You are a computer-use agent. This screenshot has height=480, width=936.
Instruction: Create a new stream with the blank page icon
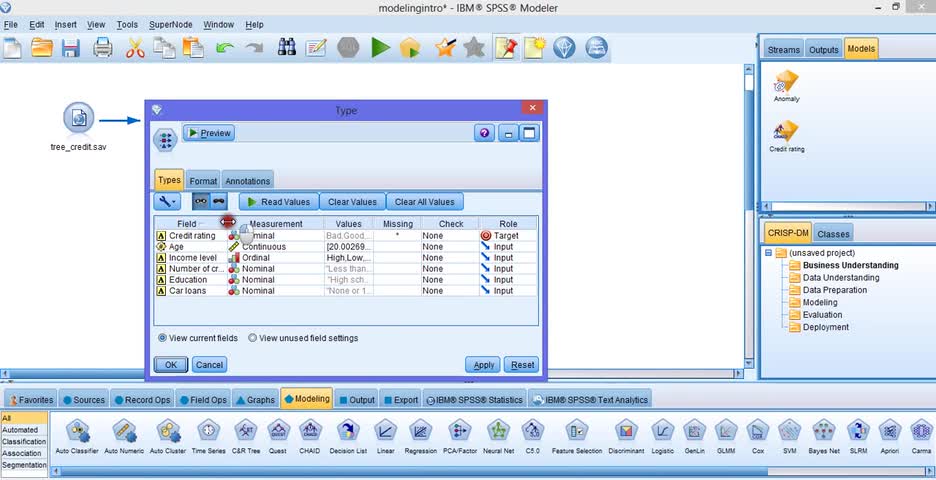coord(13,48)
